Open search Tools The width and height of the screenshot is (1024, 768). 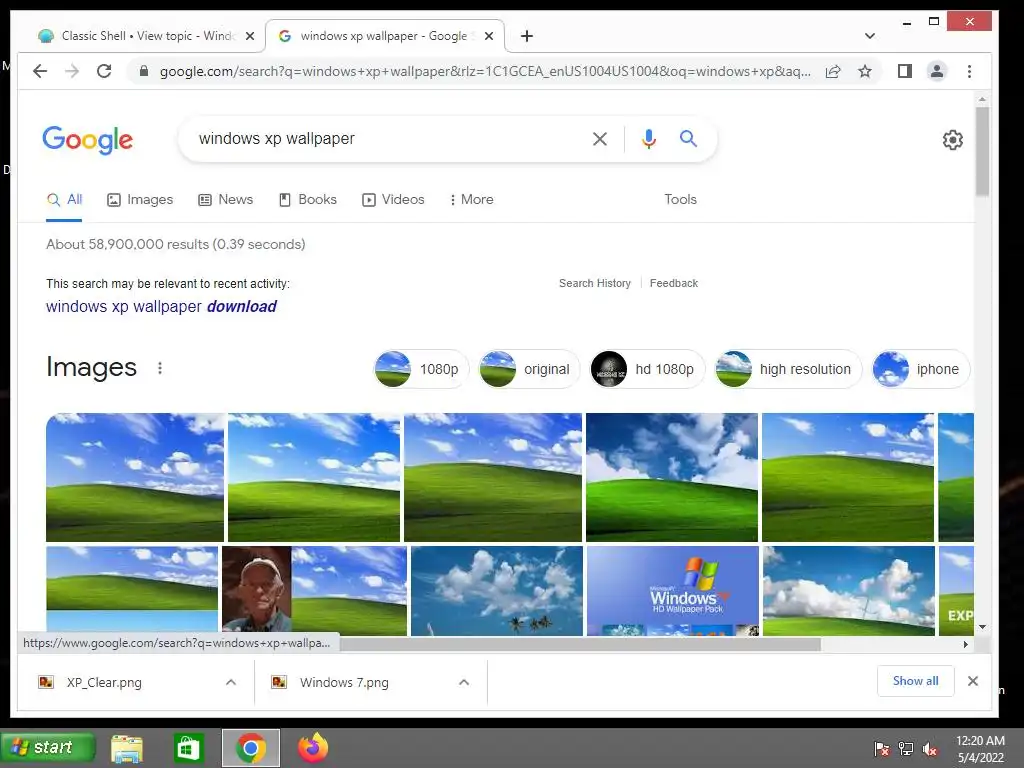(x=680, y=200)
